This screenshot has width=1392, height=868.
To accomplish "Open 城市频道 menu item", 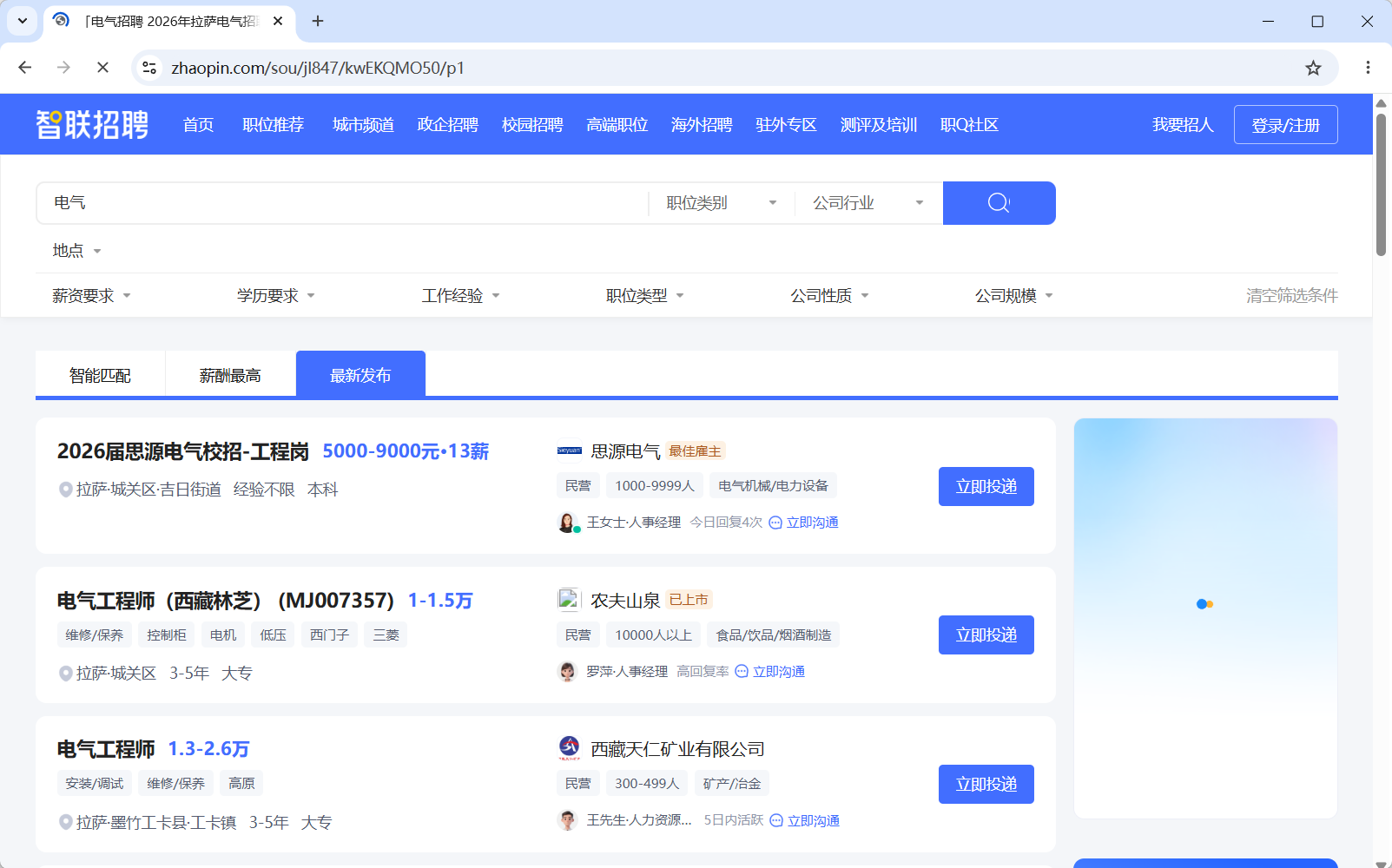I will click(x=363, y=125).
